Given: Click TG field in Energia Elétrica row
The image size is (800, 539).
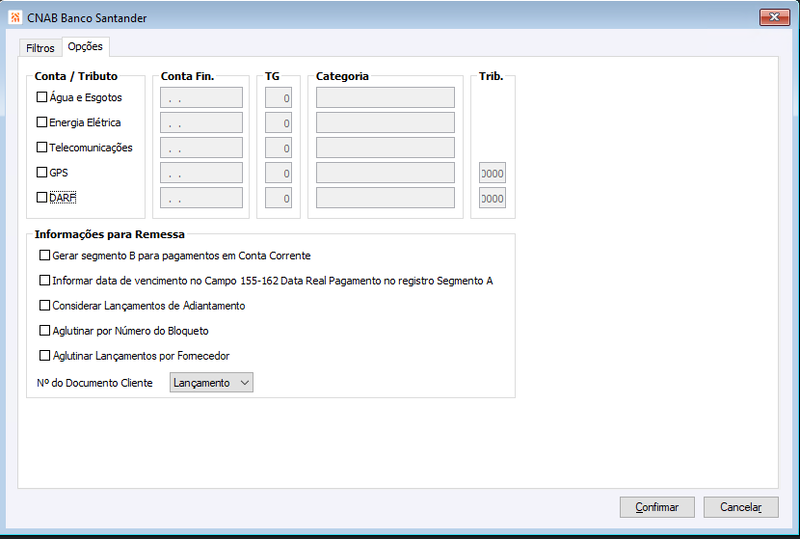Looking at the screenshot, I should tap(279, 122).
